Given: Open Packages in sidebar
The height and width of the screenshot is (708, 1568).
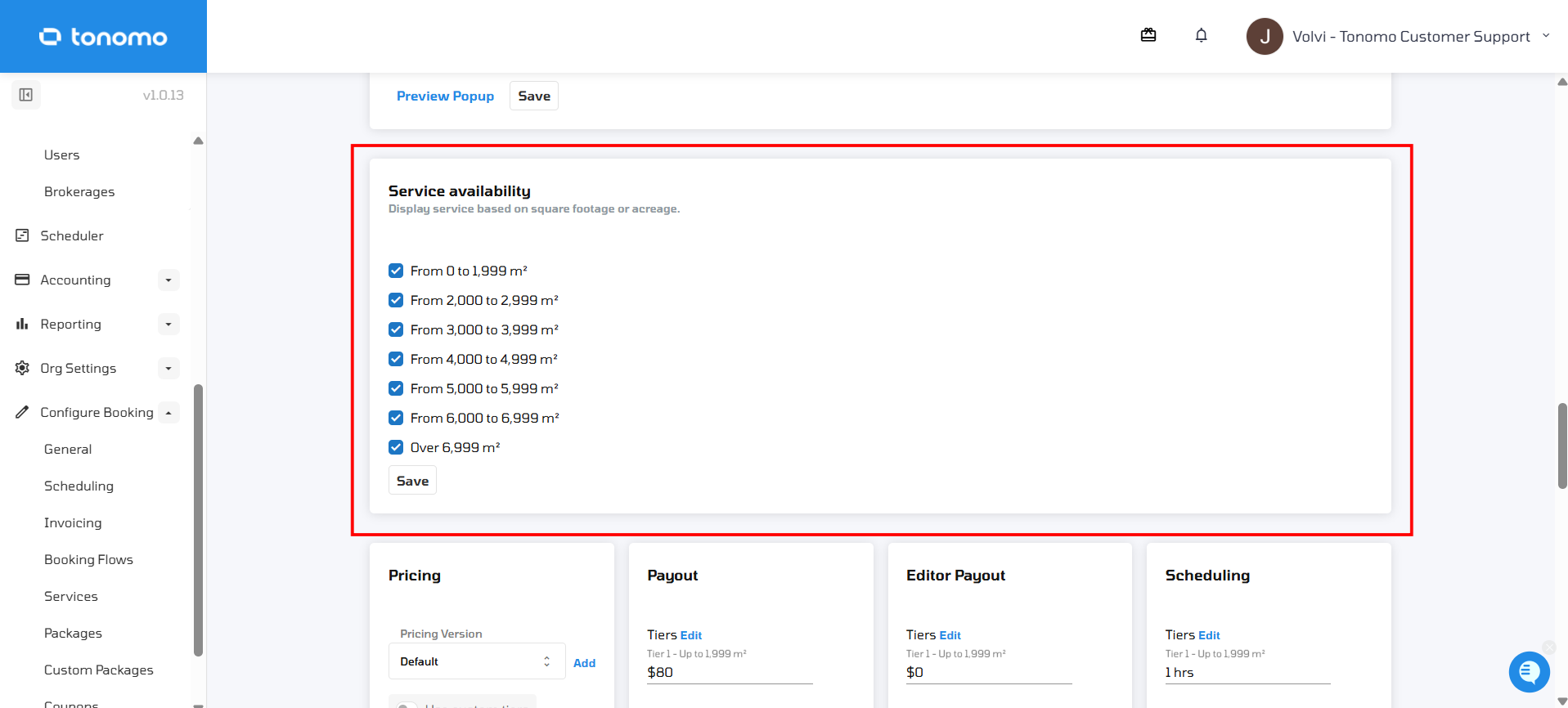Looking at the screenshot, I should (x=73, y=633).
